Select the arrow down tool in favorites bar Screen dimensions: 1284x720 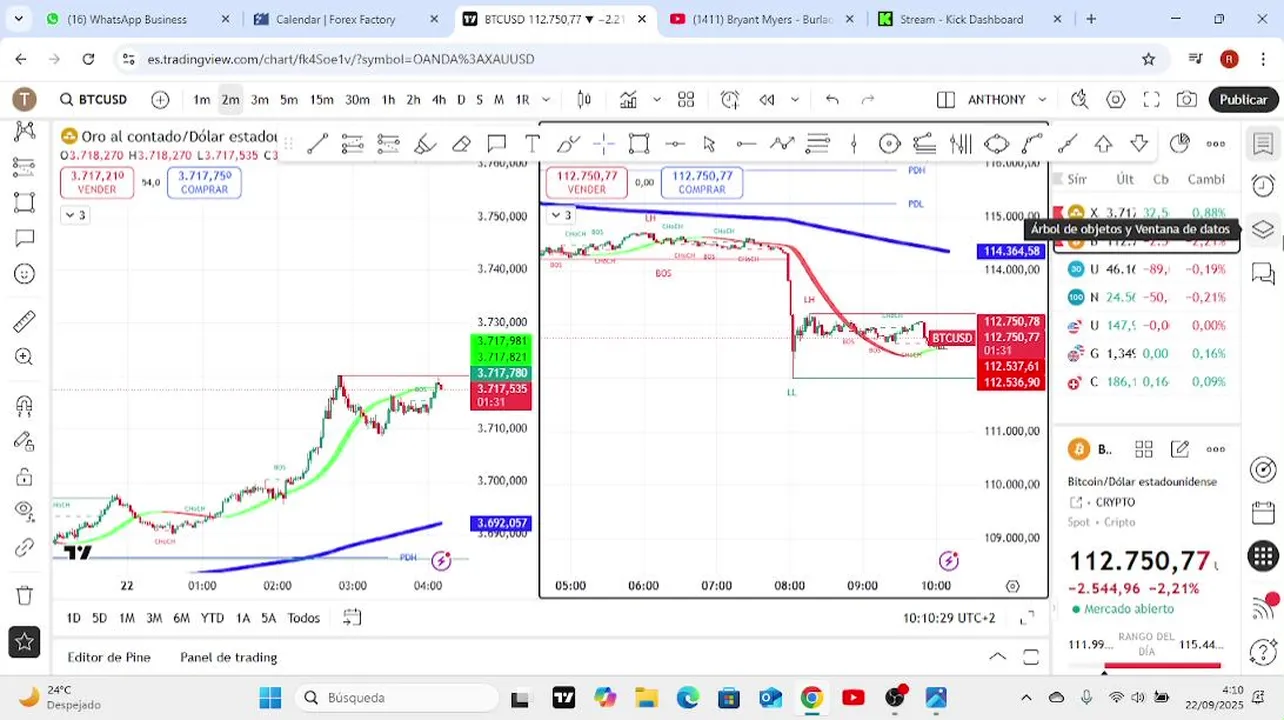click(x=1139, y=144)
